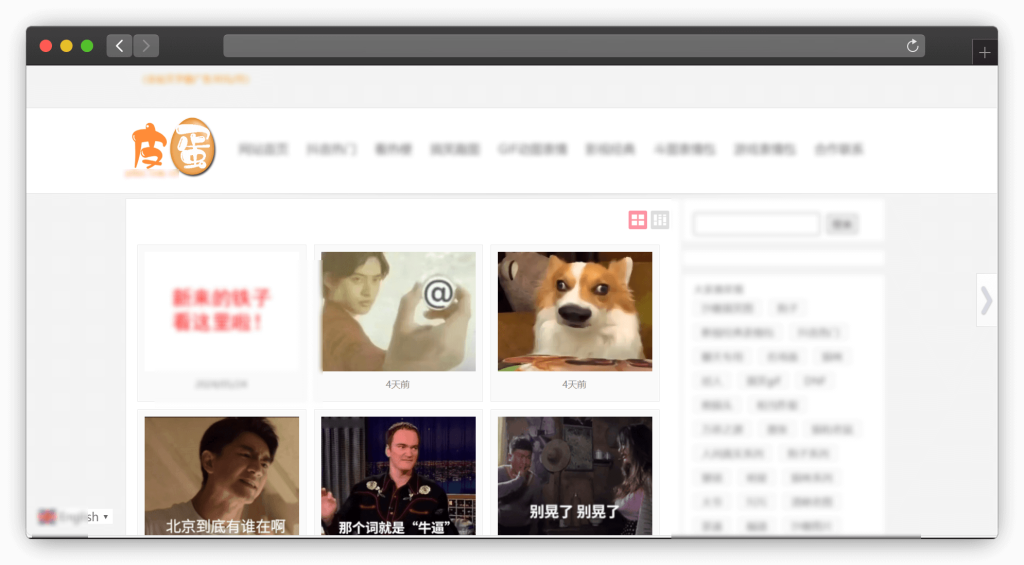
Task: Click 4天前 under the @ meme
Action: [398, 385]
